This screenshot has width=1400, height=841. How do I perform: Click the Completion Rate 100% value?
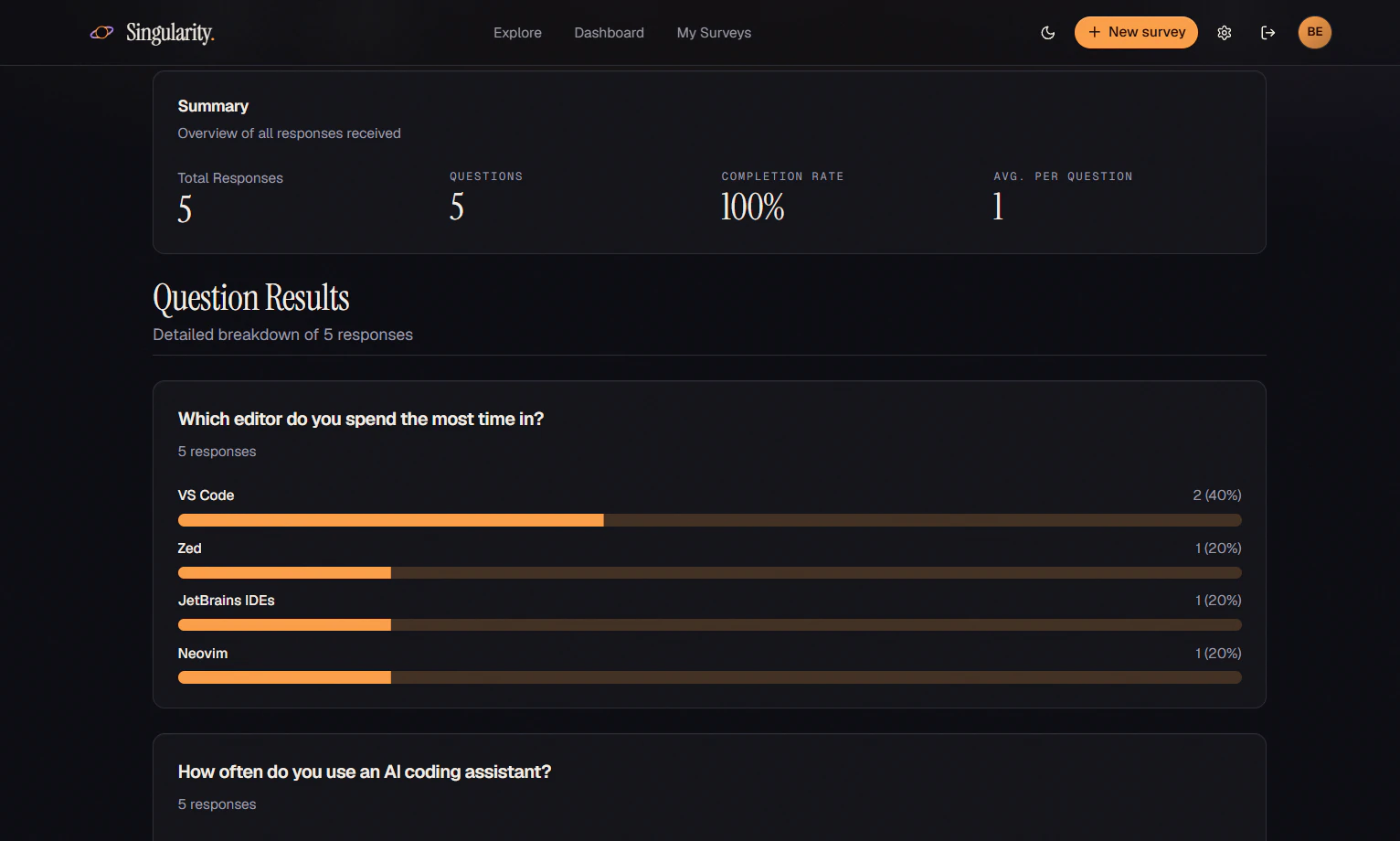tap(752, 208)
